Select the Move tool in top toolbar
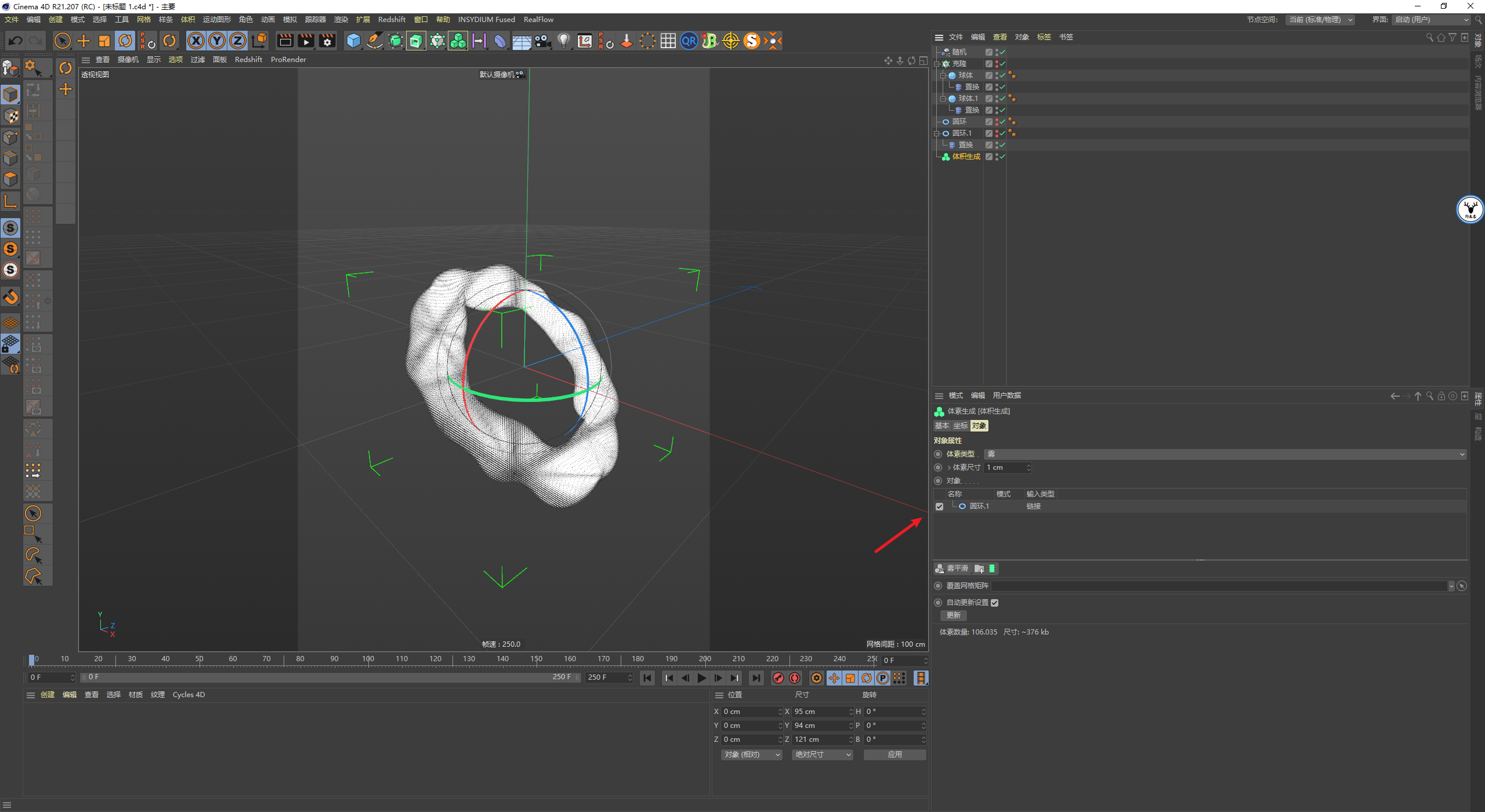Image resolution: width=1485 pixels, height=812 pixels. point(84,41)
